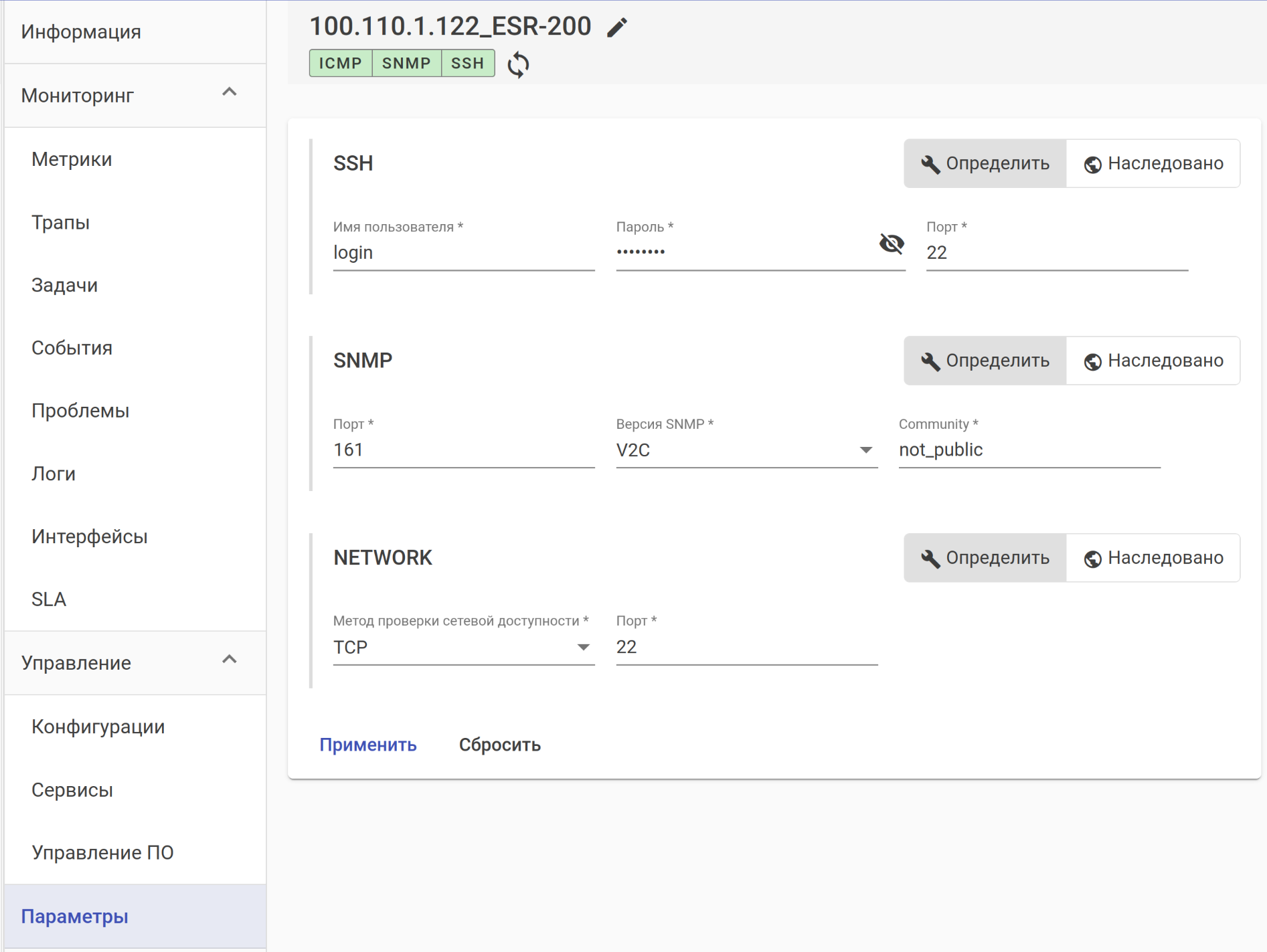
Task: Collapse the 'Управление' sidebar section
Action: coord(230,660)
